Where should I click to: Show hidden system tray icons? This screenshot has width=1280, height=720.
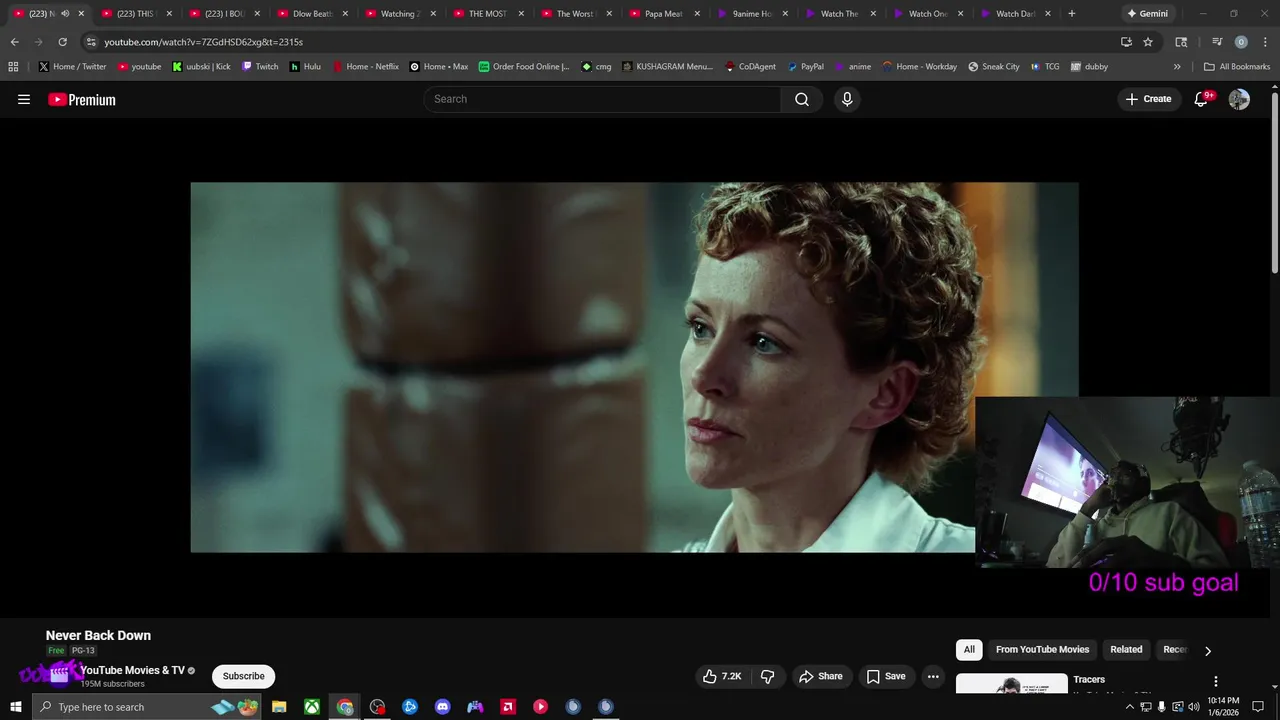[x=1130, y=707]
